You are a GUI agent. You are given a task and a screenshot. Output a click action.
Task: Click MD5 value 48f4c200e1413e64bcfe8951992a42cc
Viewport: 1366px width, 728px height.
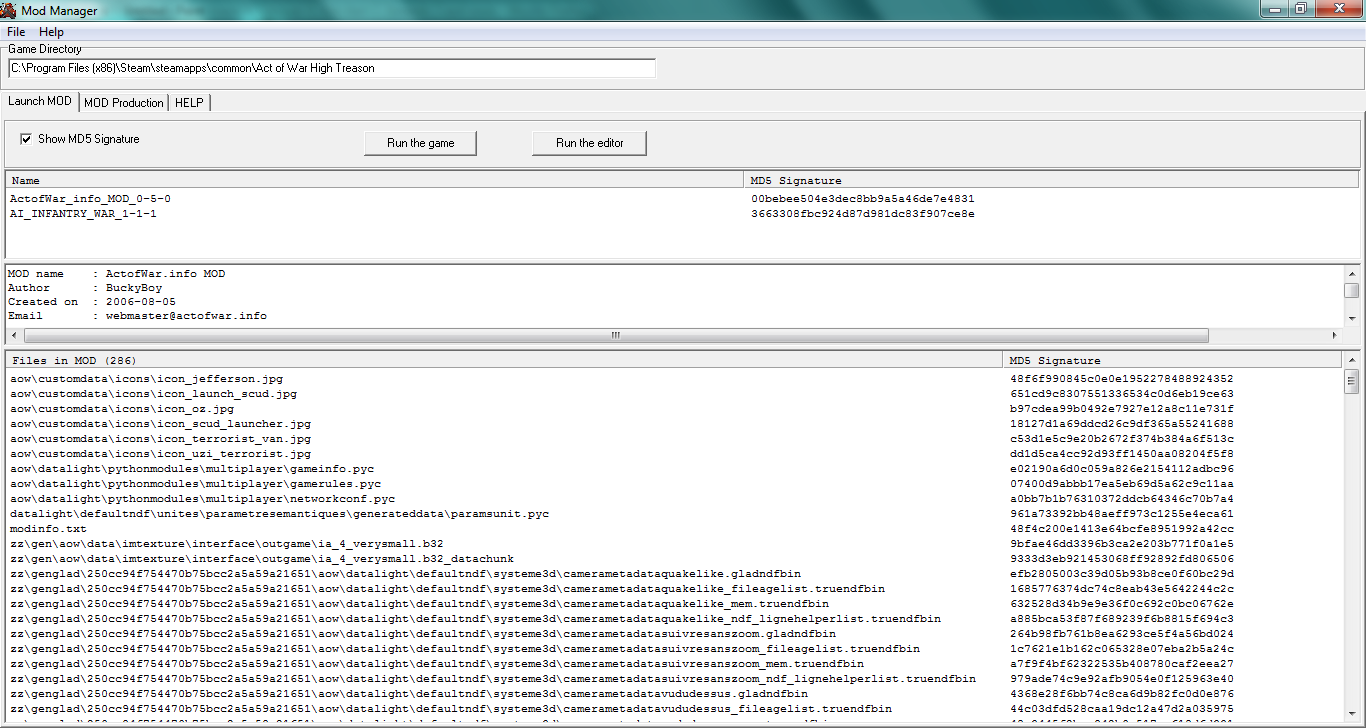(x=1122, y=529)
